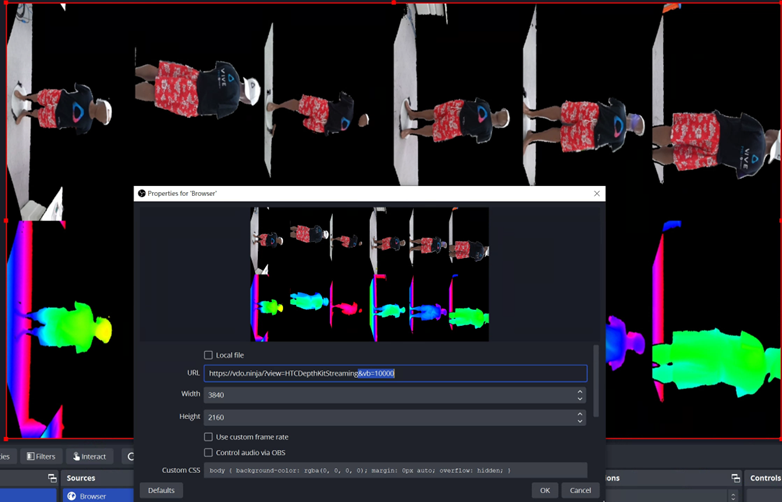Image resolution: width=782 pixels, height=502 pixels.
Task: Click the OBS logo in dialog title bar
Action: [142, 193]
